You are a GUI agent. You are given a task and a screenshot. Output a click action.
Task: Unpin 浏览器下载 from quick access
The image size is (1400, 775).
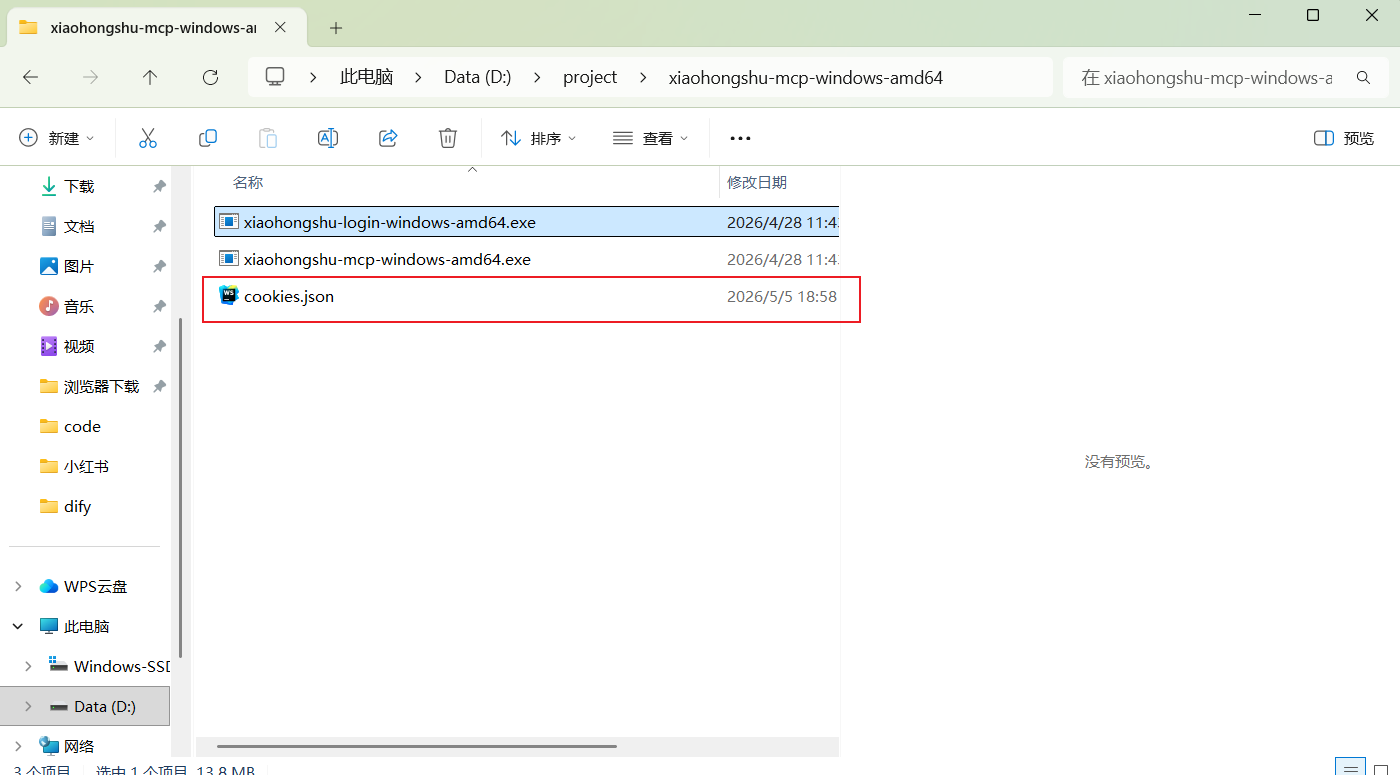(x=159, y=386)
